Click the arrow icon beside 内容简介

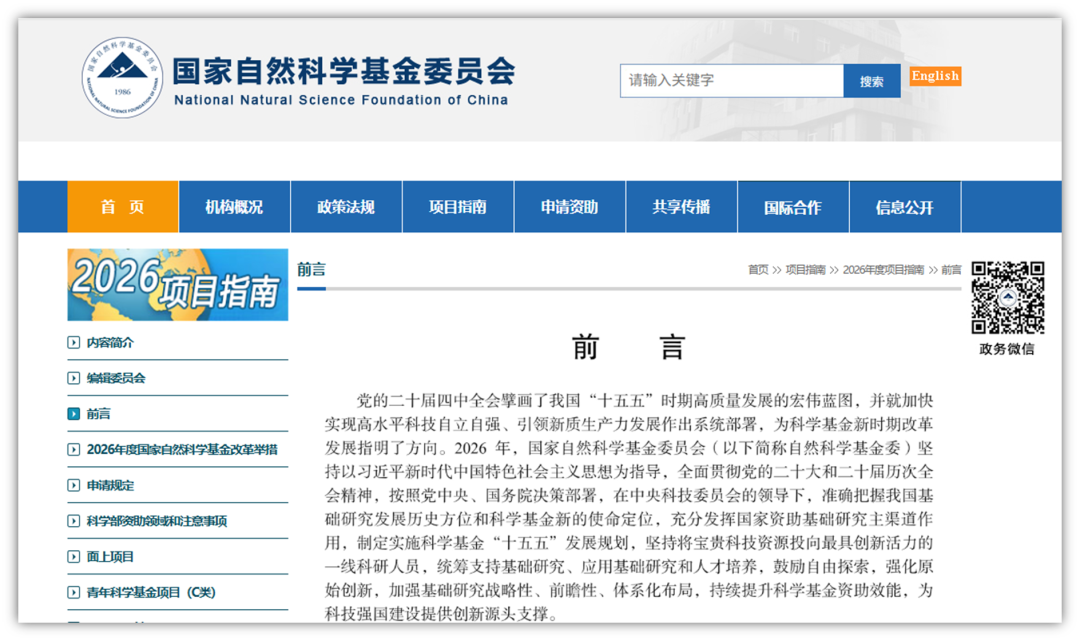pos(73,343)
